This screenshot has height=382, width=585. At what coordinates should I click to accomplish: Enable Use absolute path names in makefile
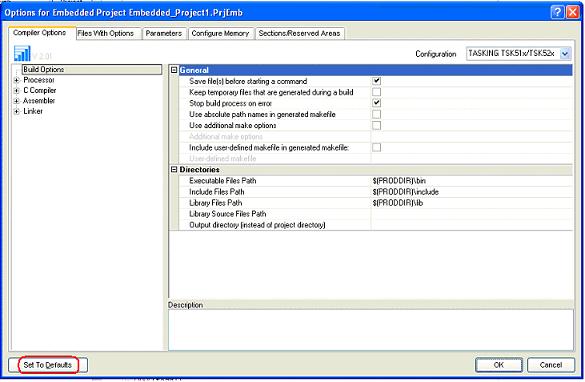coord(376,114)
